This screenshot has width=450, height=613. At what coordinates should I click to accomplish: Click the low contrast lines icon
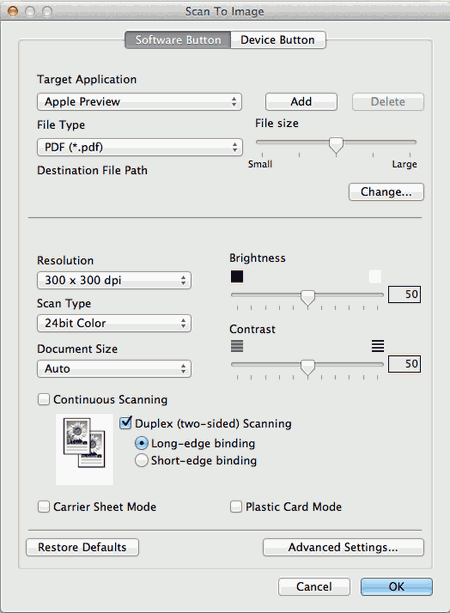point(237,346)
